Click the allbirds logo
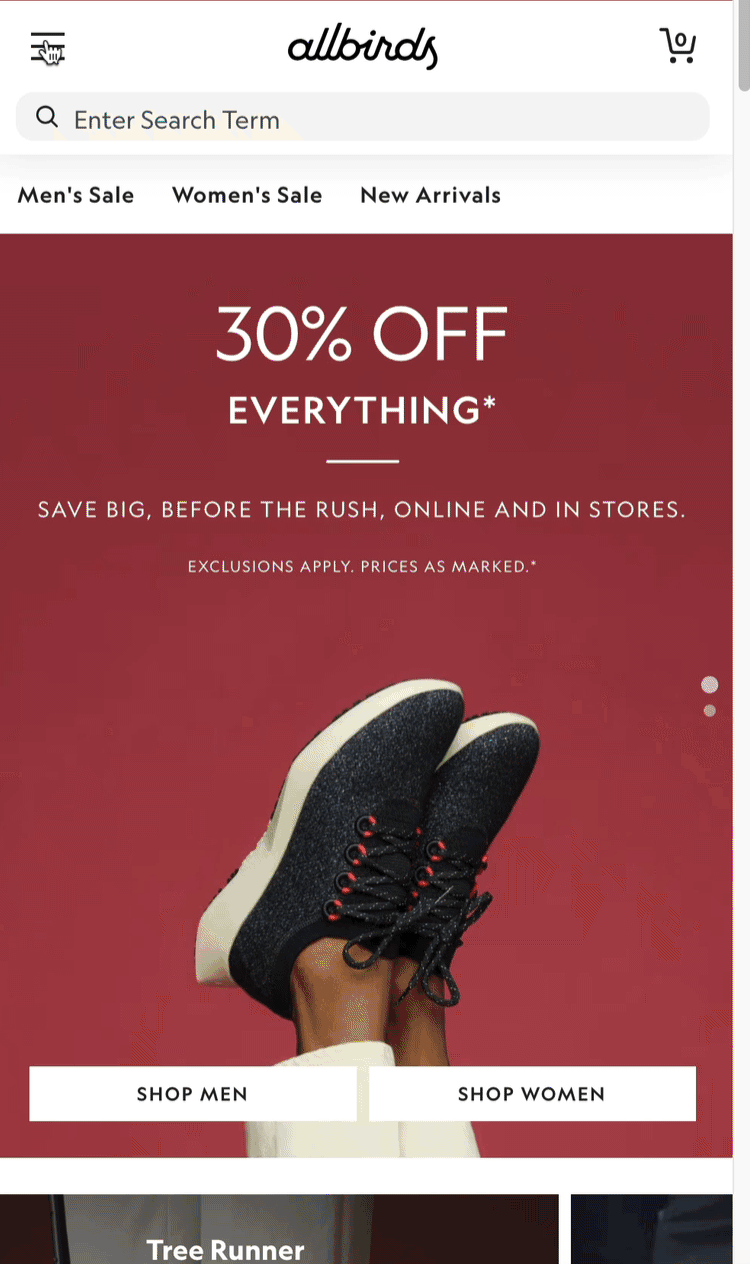 (x=363, y=46)
